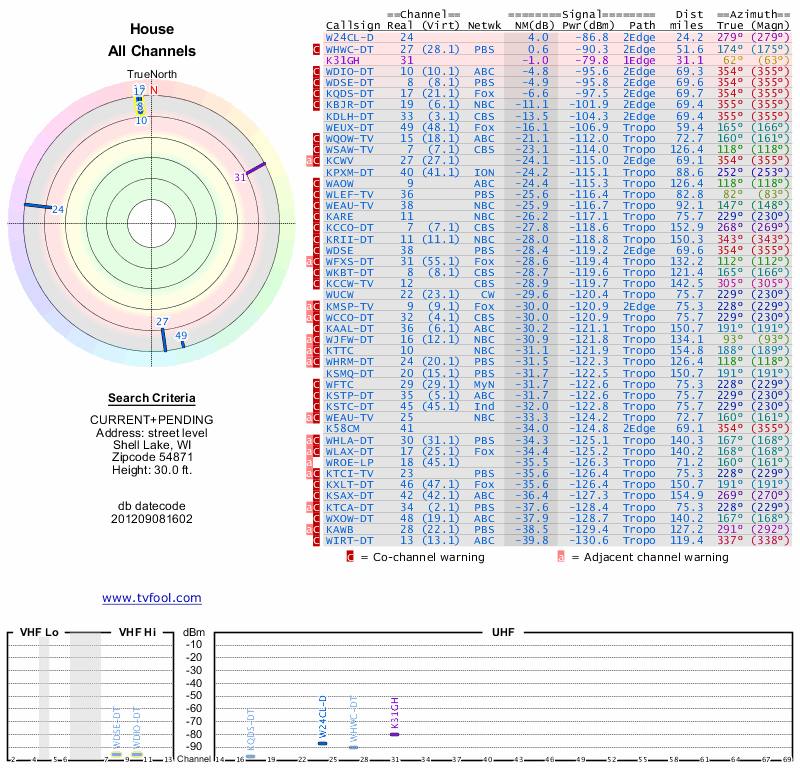This screenshot has height=768, width=800.
Task: Click the WHWC-DT marker in the UHF spectrum chart
Action: [353, 747]
